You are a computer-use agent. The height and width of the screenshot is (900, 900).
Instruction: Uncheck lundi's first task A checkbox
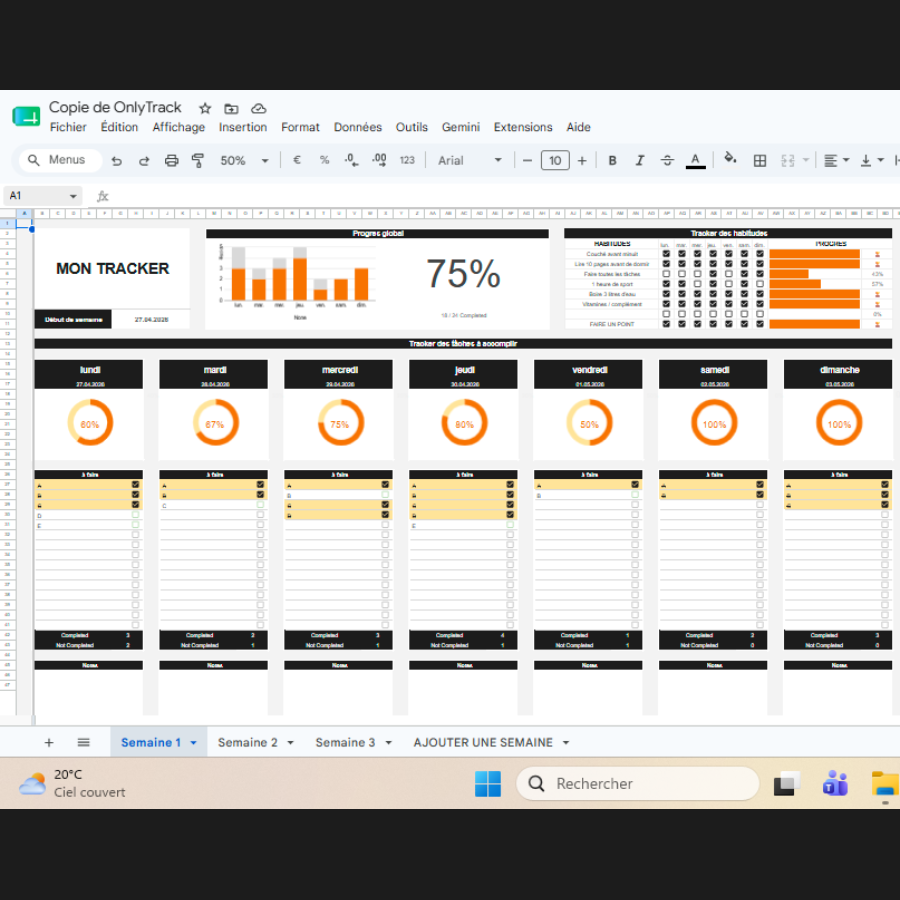[135, 485]
